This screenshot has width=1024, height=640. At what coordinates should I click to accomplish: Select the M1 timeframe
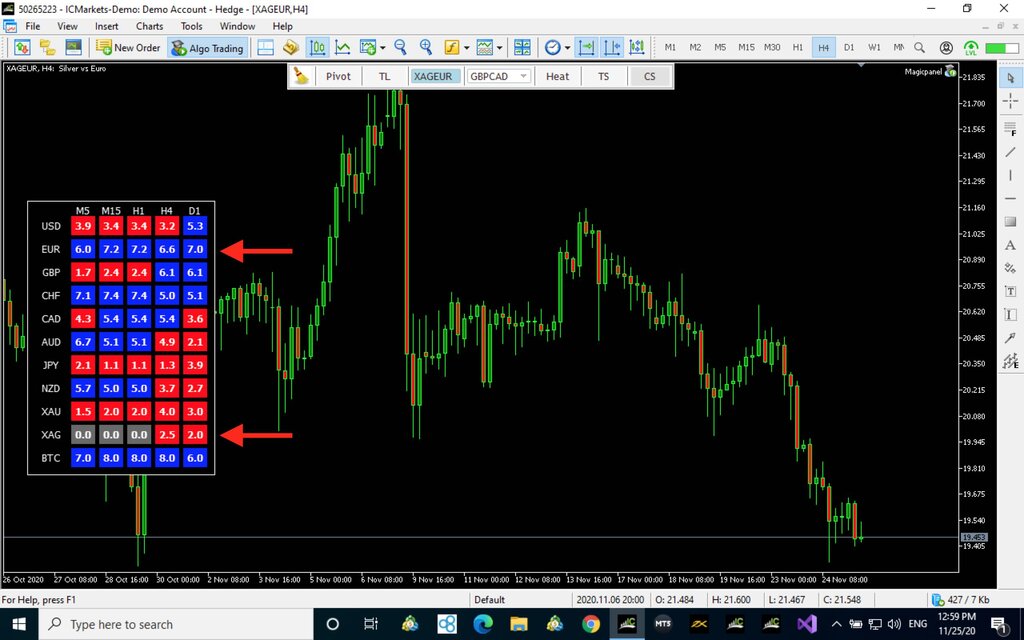click(670, 48)
